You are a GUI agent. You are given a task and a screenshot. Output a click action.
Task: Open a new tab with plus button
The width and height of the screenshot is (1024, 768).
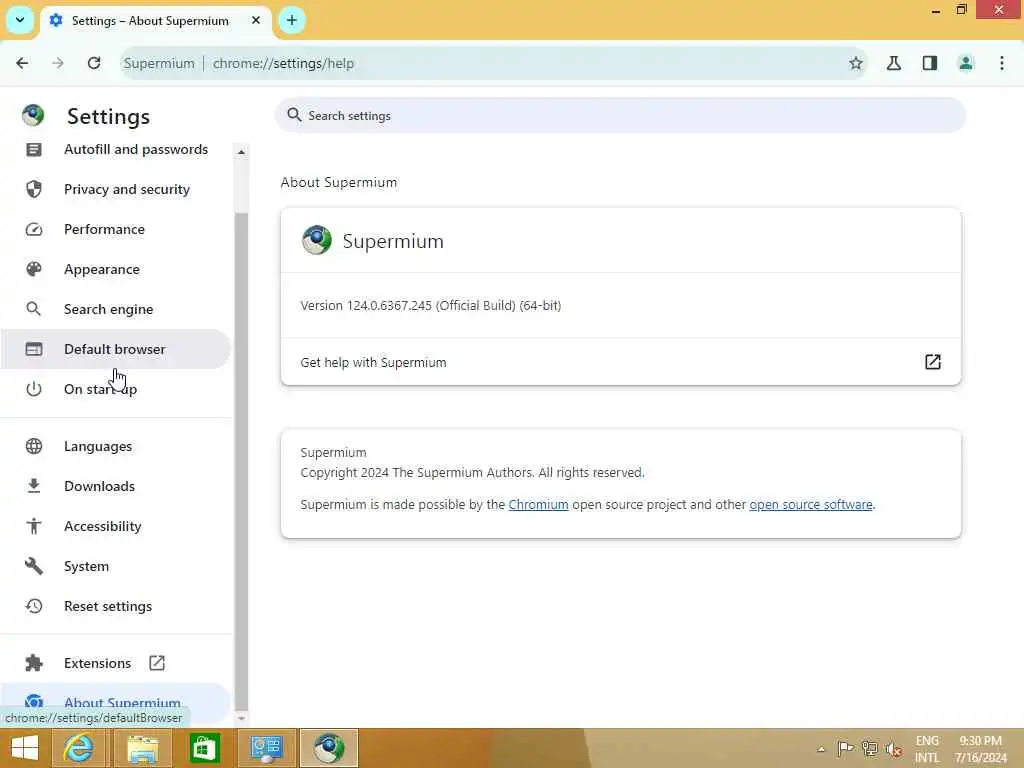pyautogui.click(x=292, y=20)
